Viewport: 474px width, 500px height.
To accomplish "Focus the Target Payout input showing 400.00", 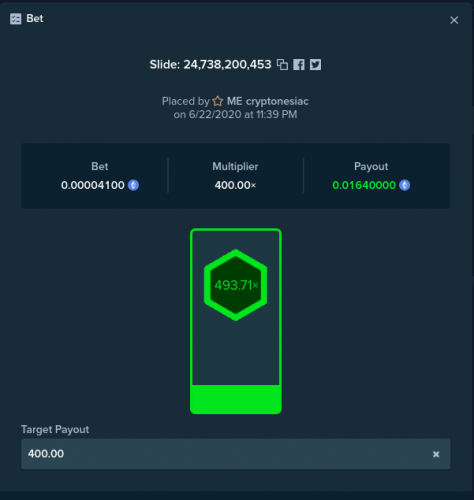I will tap(236, 454).
